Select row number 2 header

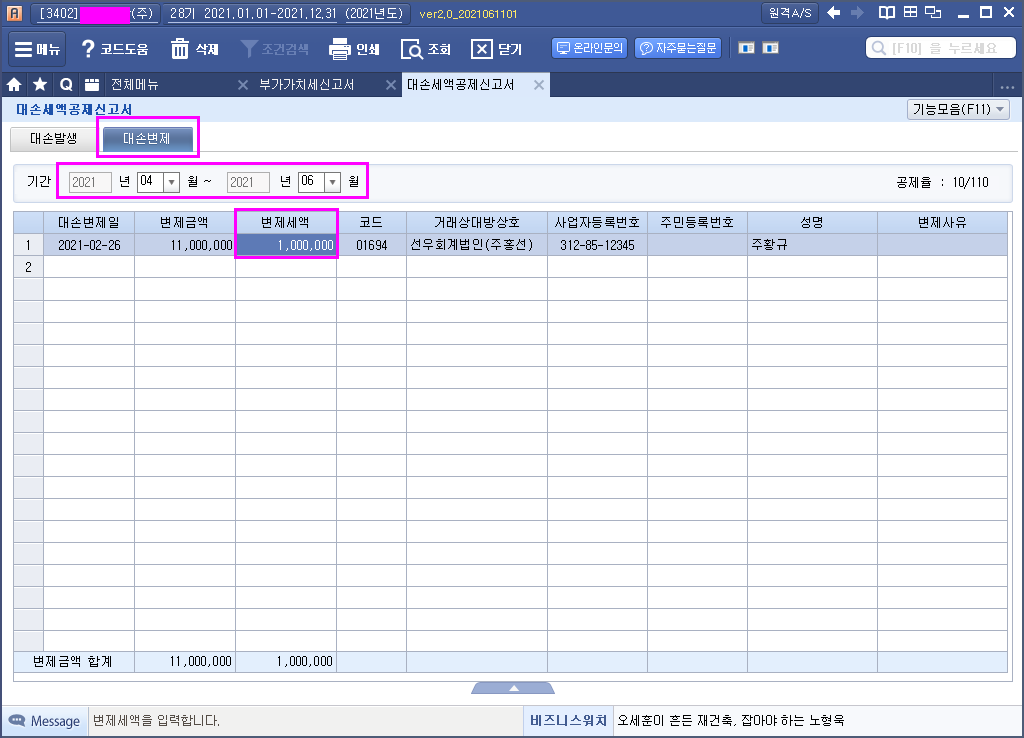28,267
